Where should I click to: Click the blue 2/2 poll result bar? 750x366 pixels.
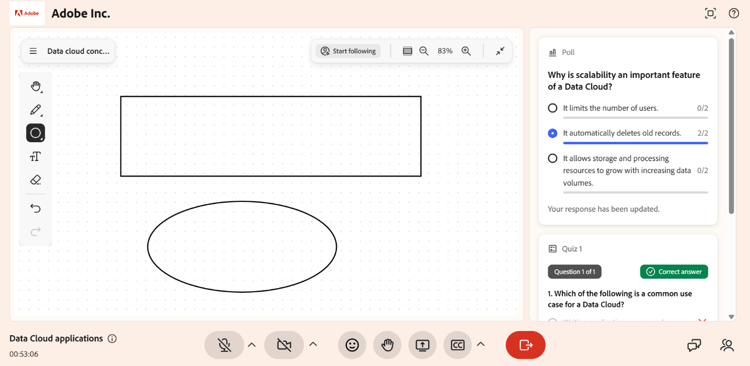tap(635, 143)
